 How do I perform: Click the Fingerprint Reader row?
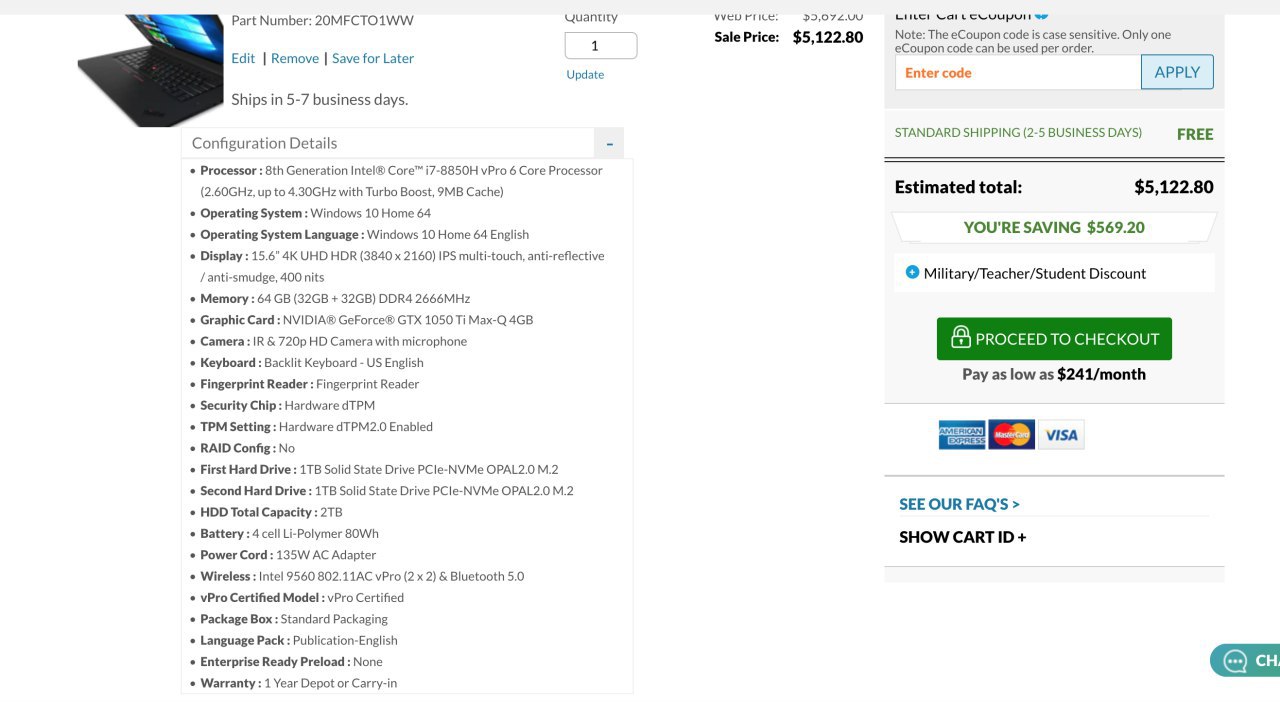(x=309, y=384)
